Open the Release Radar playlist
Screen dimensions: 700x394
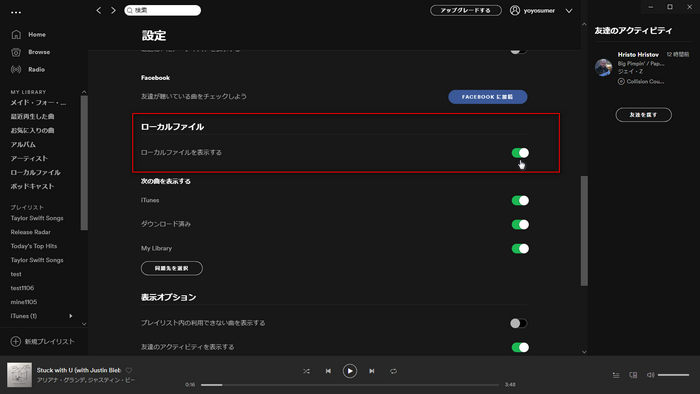click(x=31, y=232)
